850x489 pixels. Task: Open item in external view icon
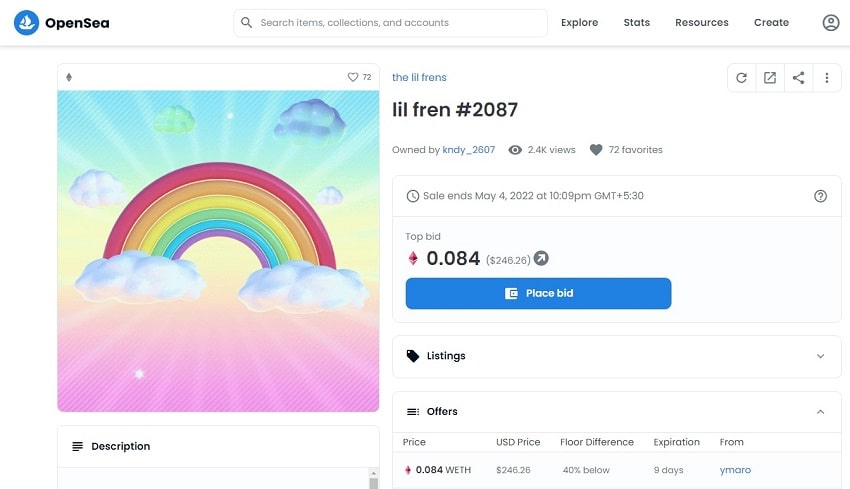coord(770,78)
